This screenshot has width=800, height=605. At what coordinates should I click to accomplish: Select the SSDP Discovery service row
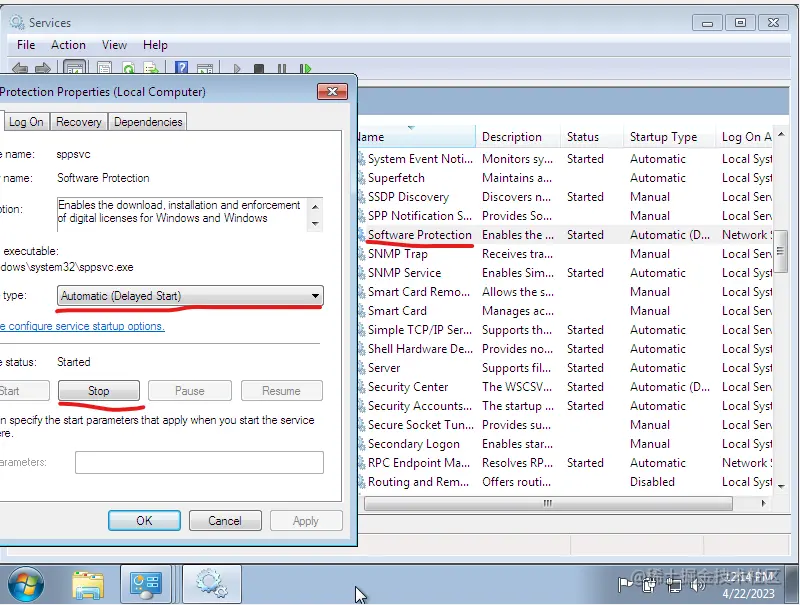tap(565, 197)
